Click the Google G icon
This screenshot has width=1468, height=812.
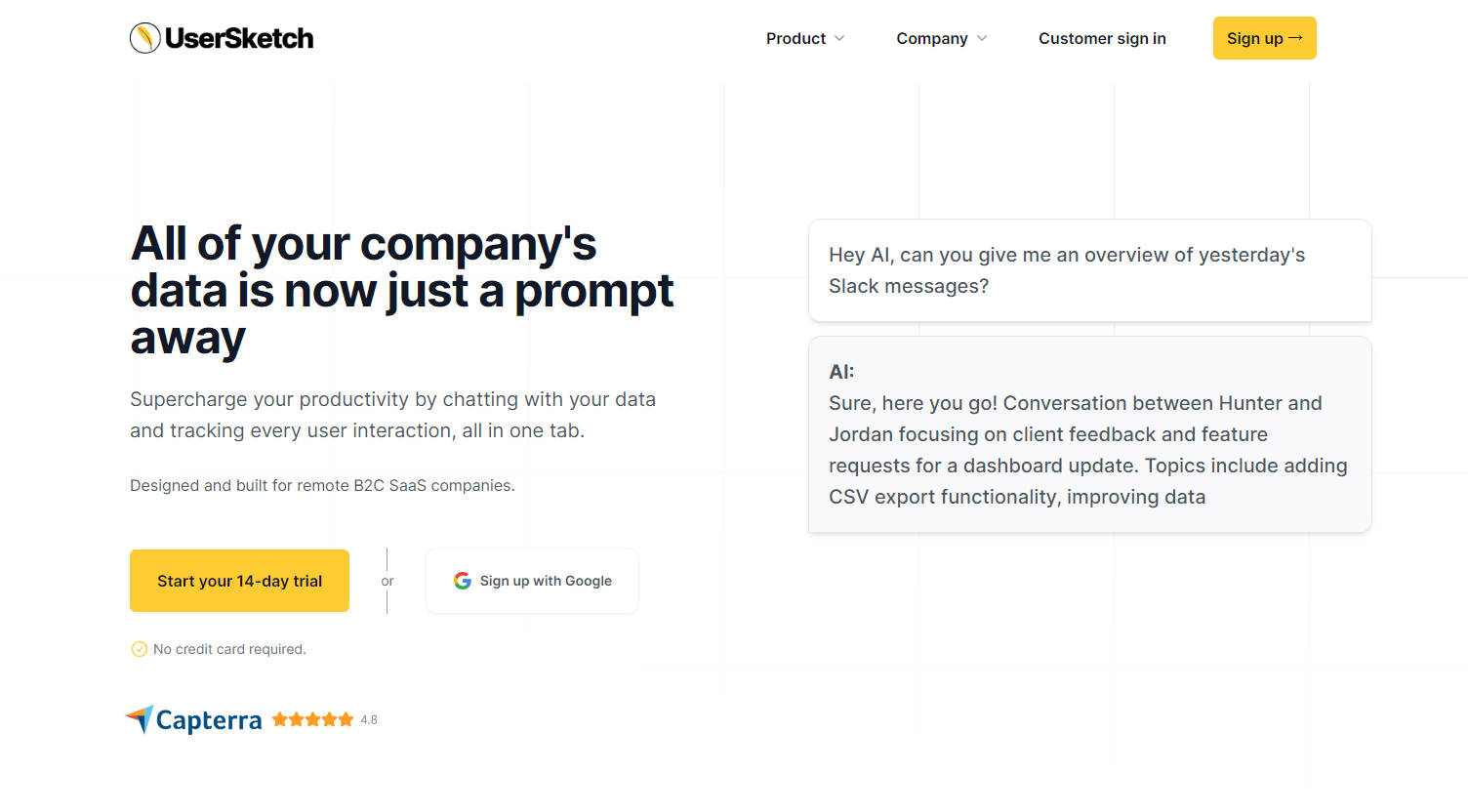[463, 581]
